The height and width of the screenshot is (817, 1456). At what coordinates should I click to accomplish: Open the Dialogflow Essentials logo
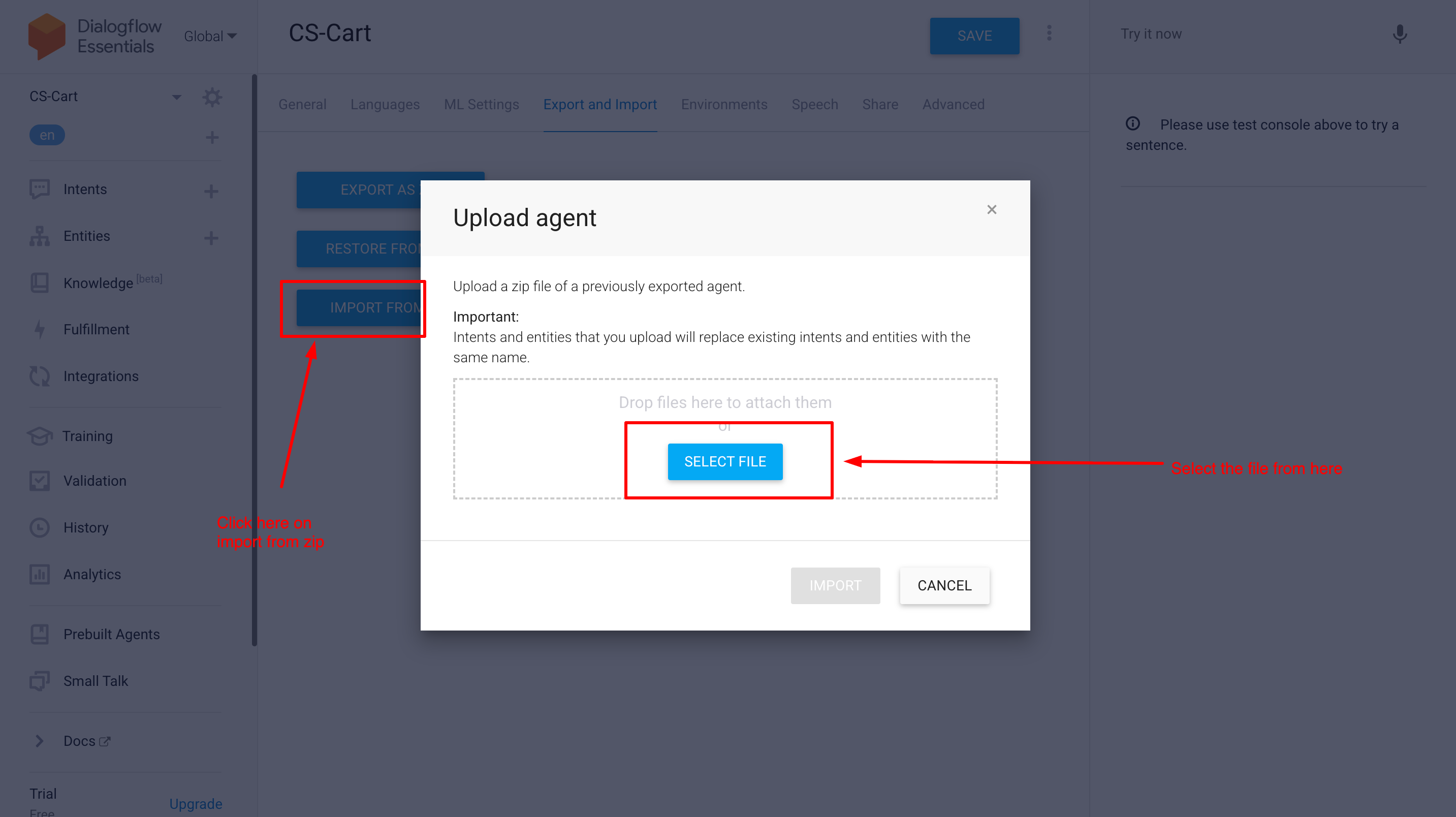pos(47,36)
